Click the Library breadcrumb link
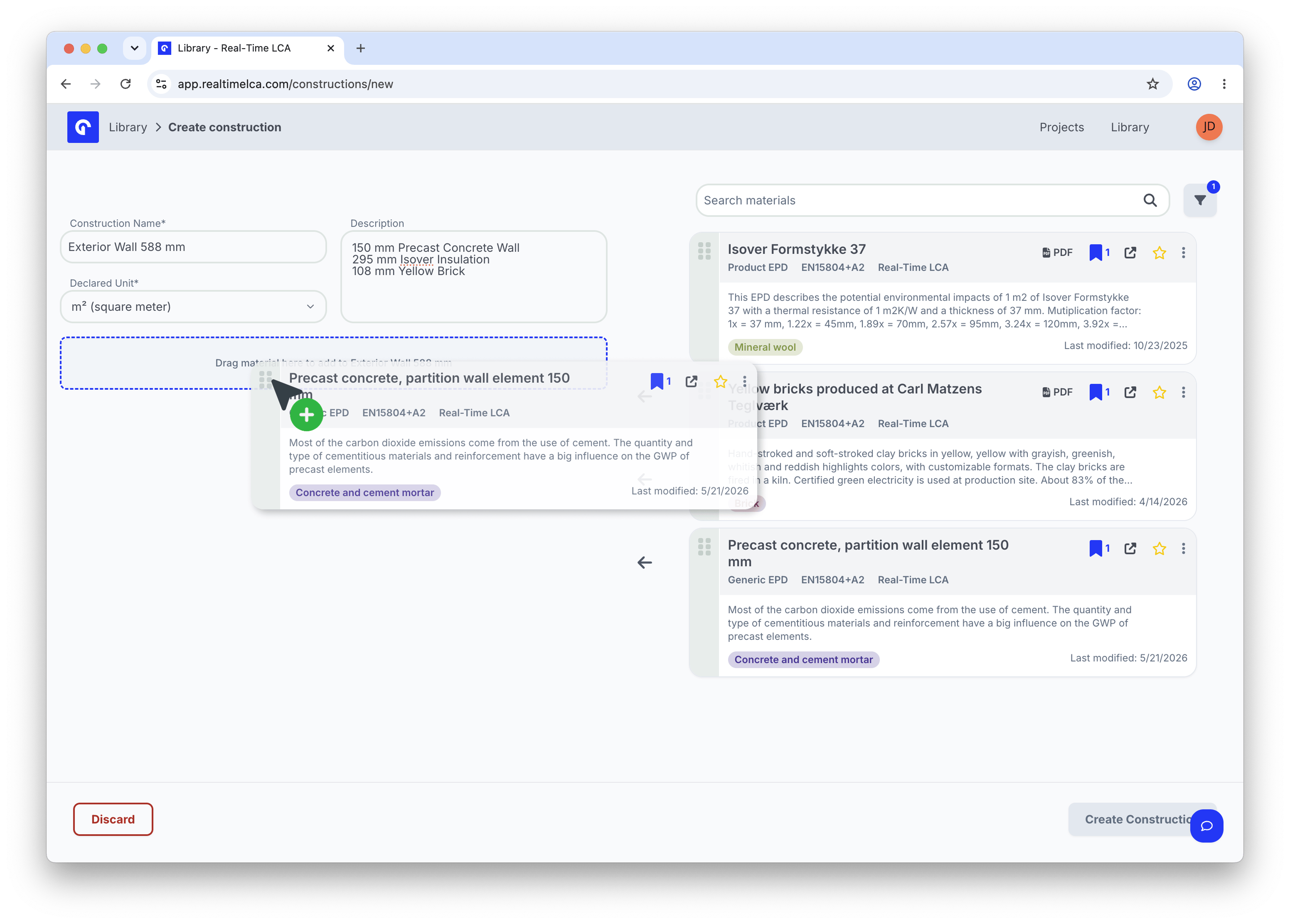 128,128
